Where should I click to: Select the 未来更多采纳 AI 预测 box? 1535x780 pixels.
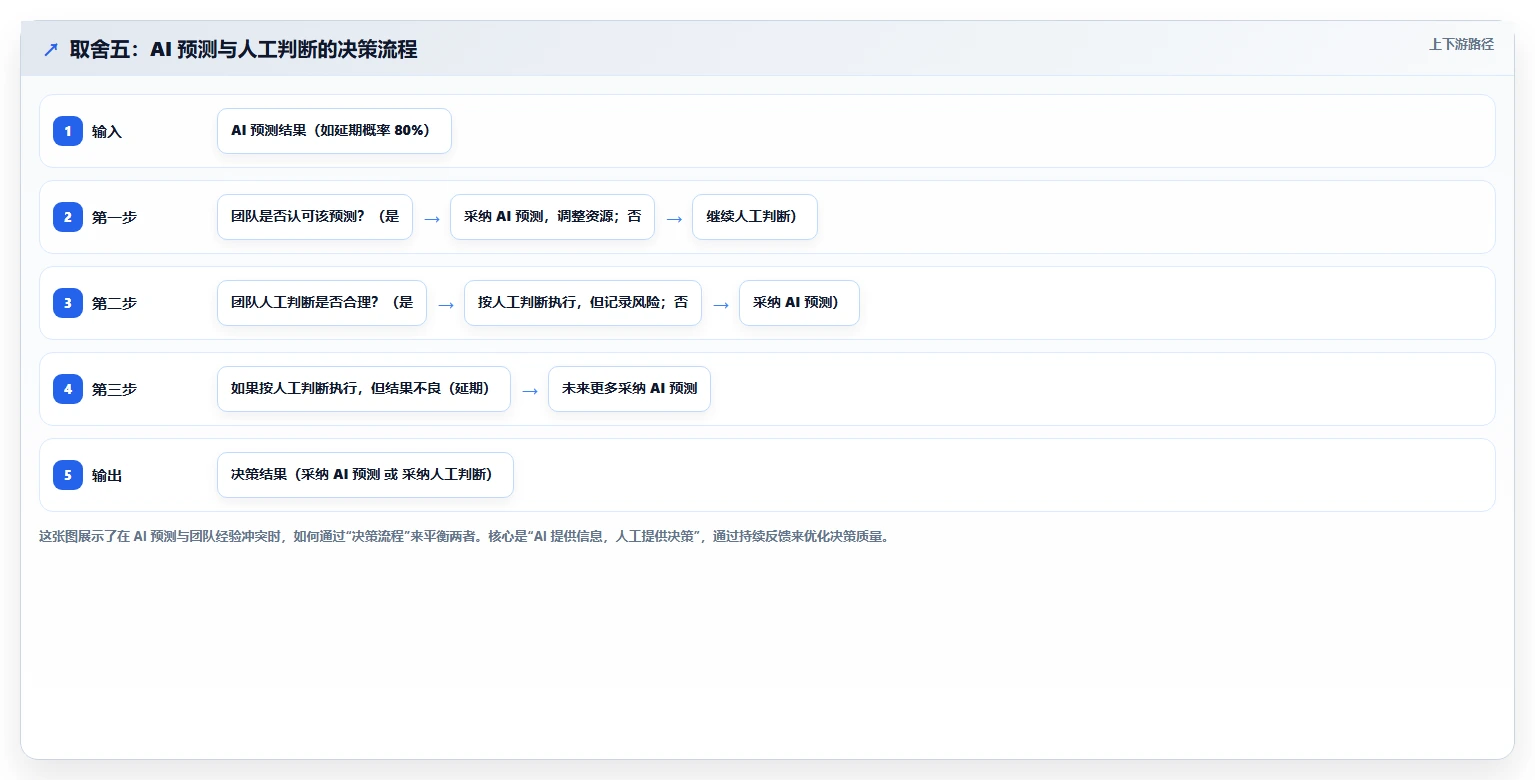[x=629, y=389]
